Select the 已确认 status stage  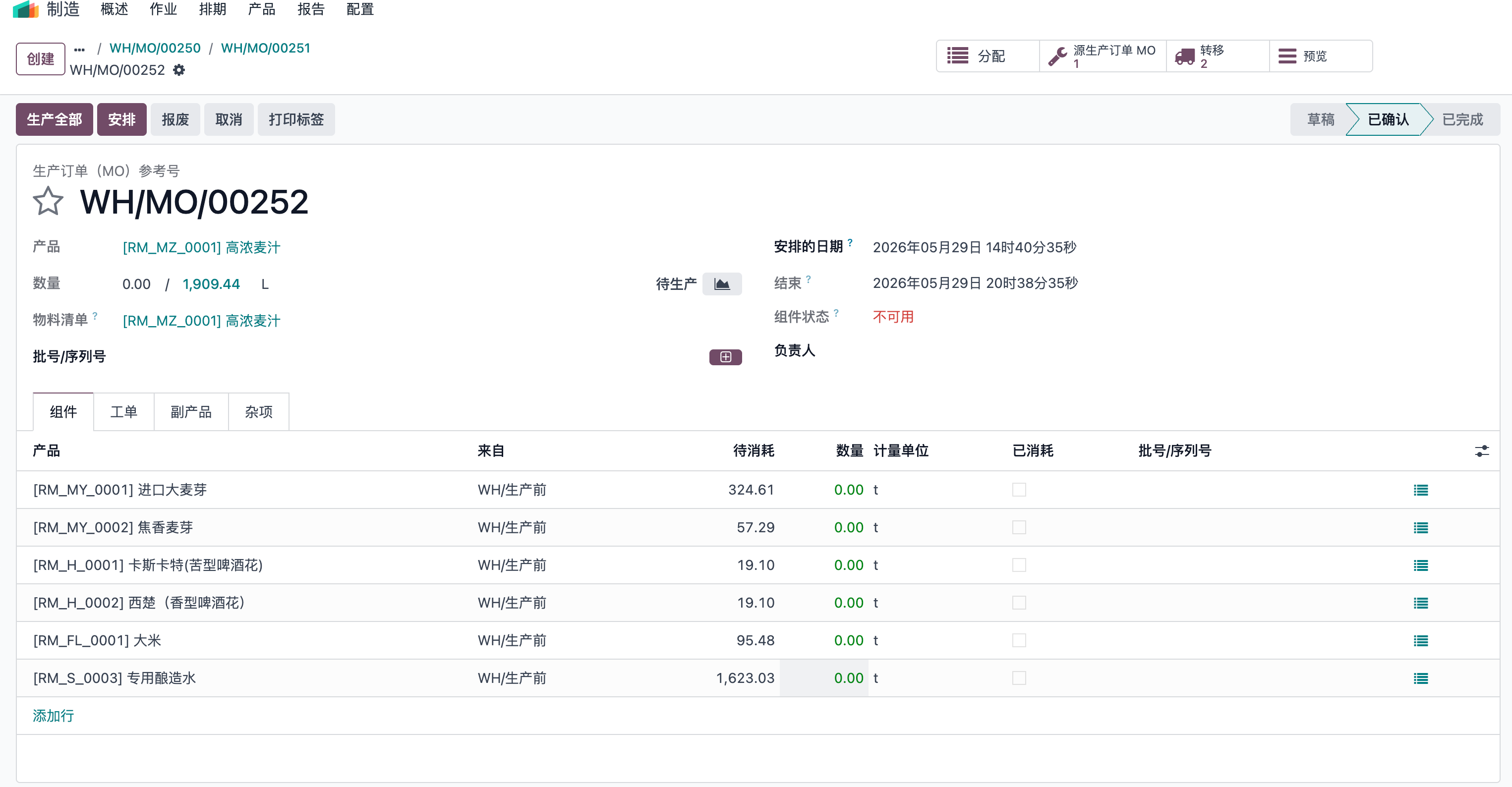[x=1388, y=120]
